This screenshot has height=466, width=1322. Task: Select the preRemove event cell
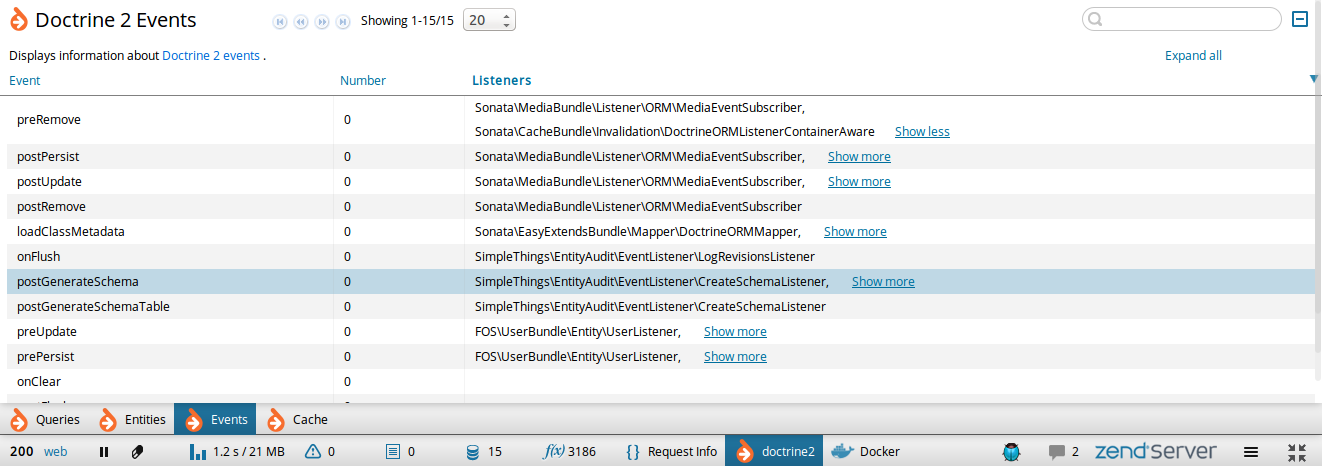(170, 120)
